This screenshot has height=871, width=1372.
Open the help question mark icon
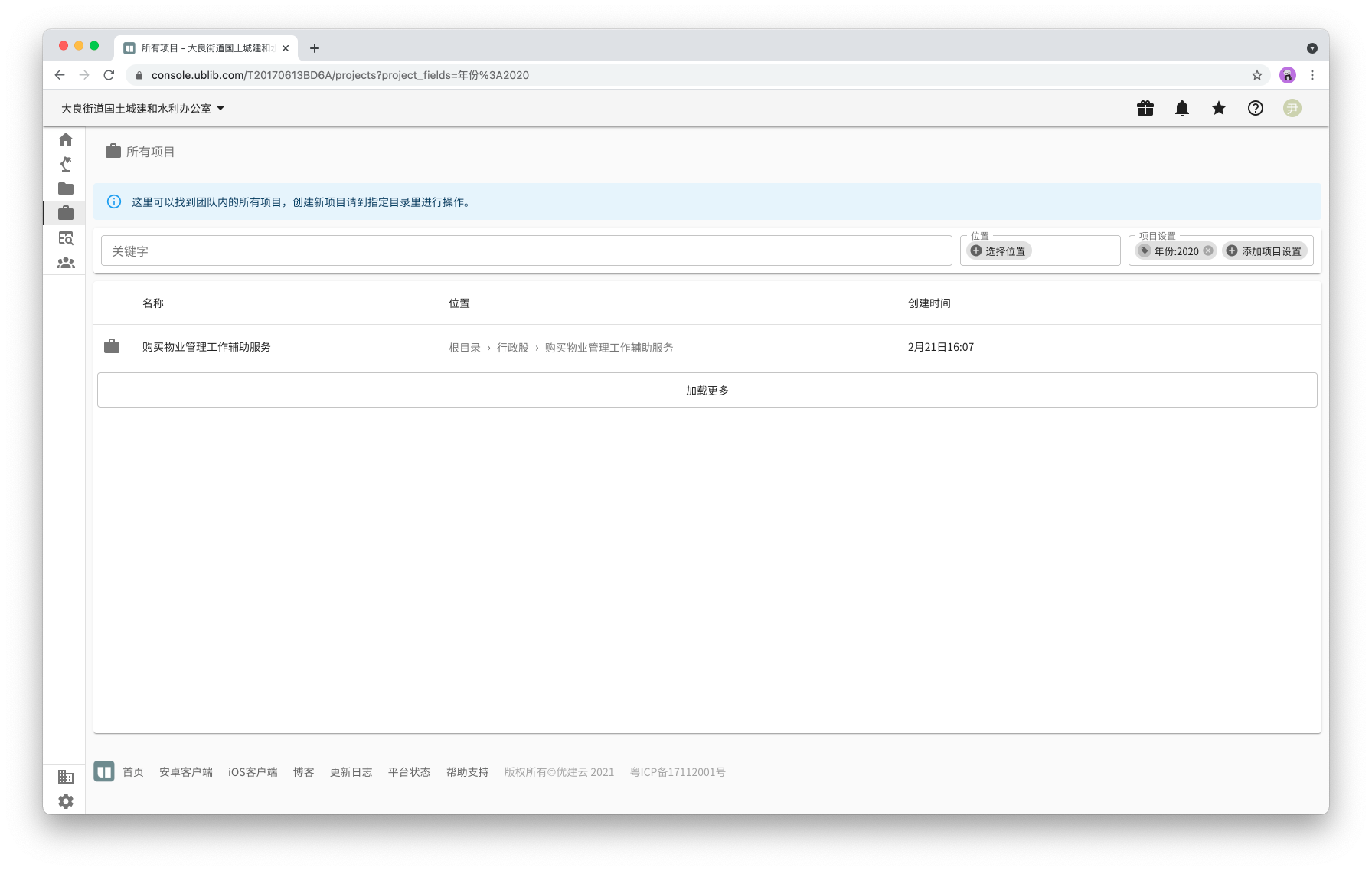coord(1256,109)
